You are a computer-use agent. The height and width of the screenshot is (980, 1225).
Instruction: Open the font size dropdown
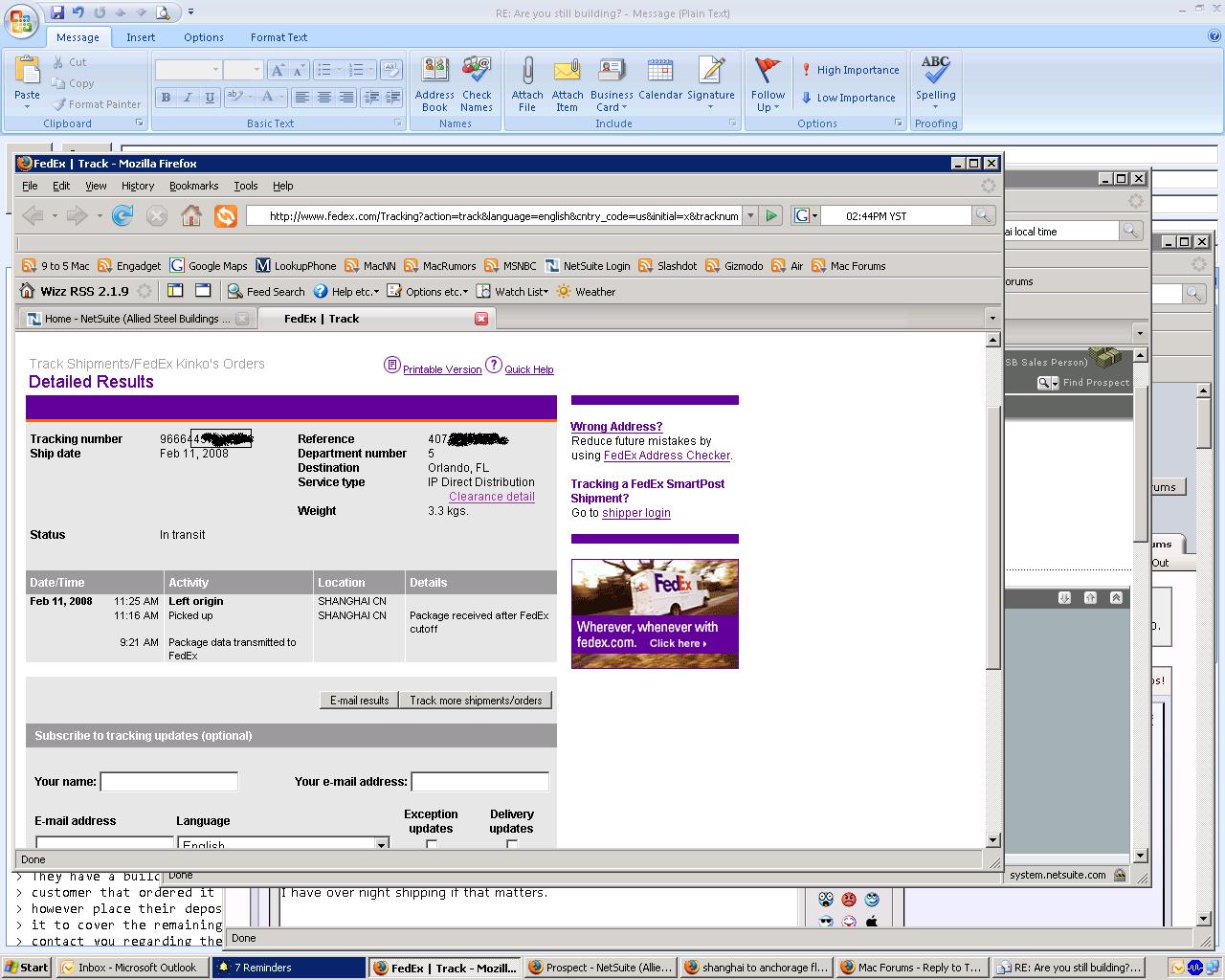[x=256, y=70]
